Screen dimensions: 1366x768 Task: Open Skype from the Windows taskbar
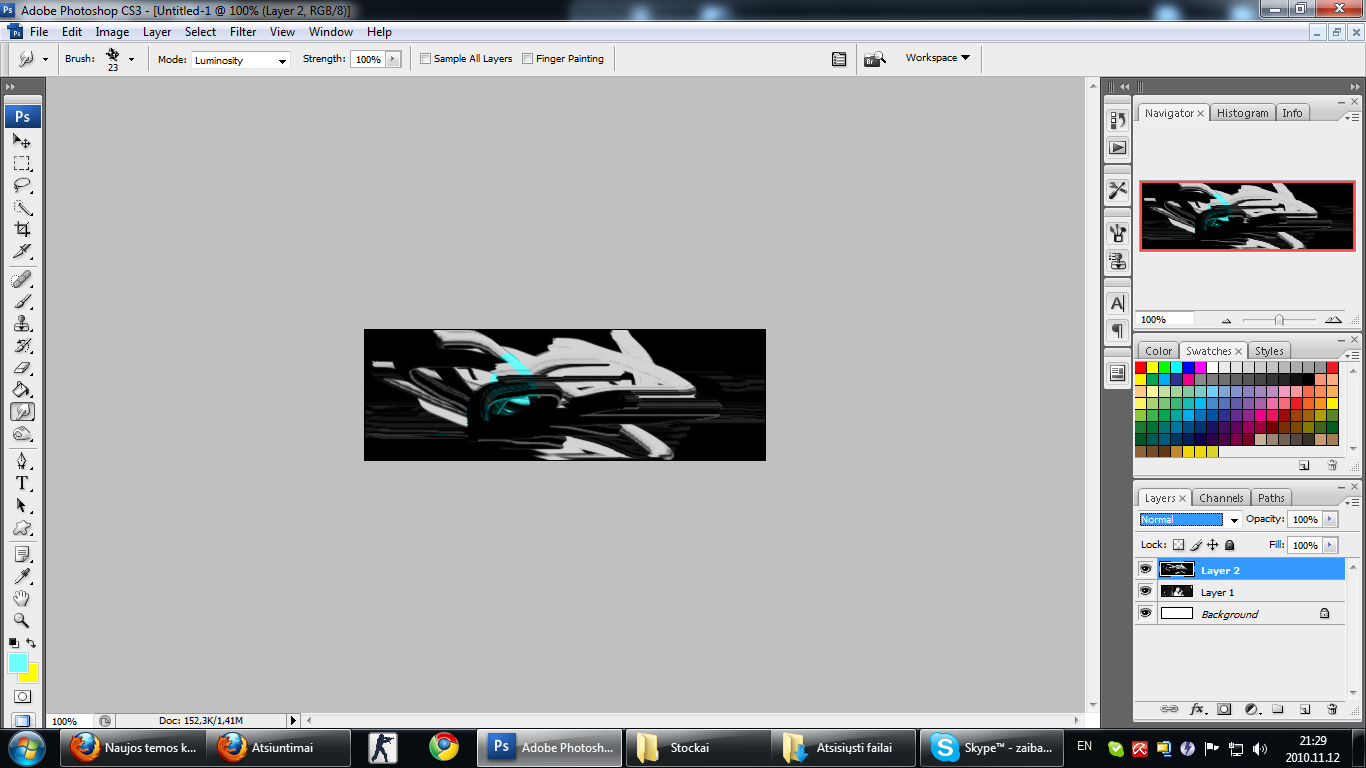(x=990, y=747)
